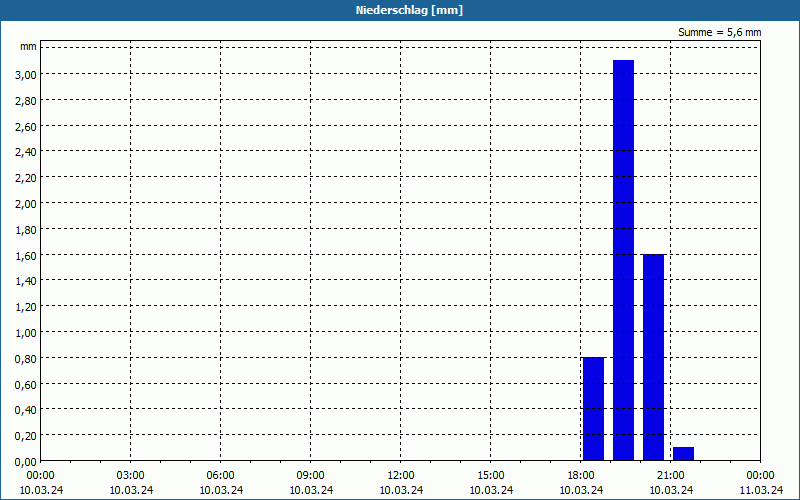This screenshot has width=800, height=500.
Task: Click the 1,60 y-axis label
Action: point(26,256)
